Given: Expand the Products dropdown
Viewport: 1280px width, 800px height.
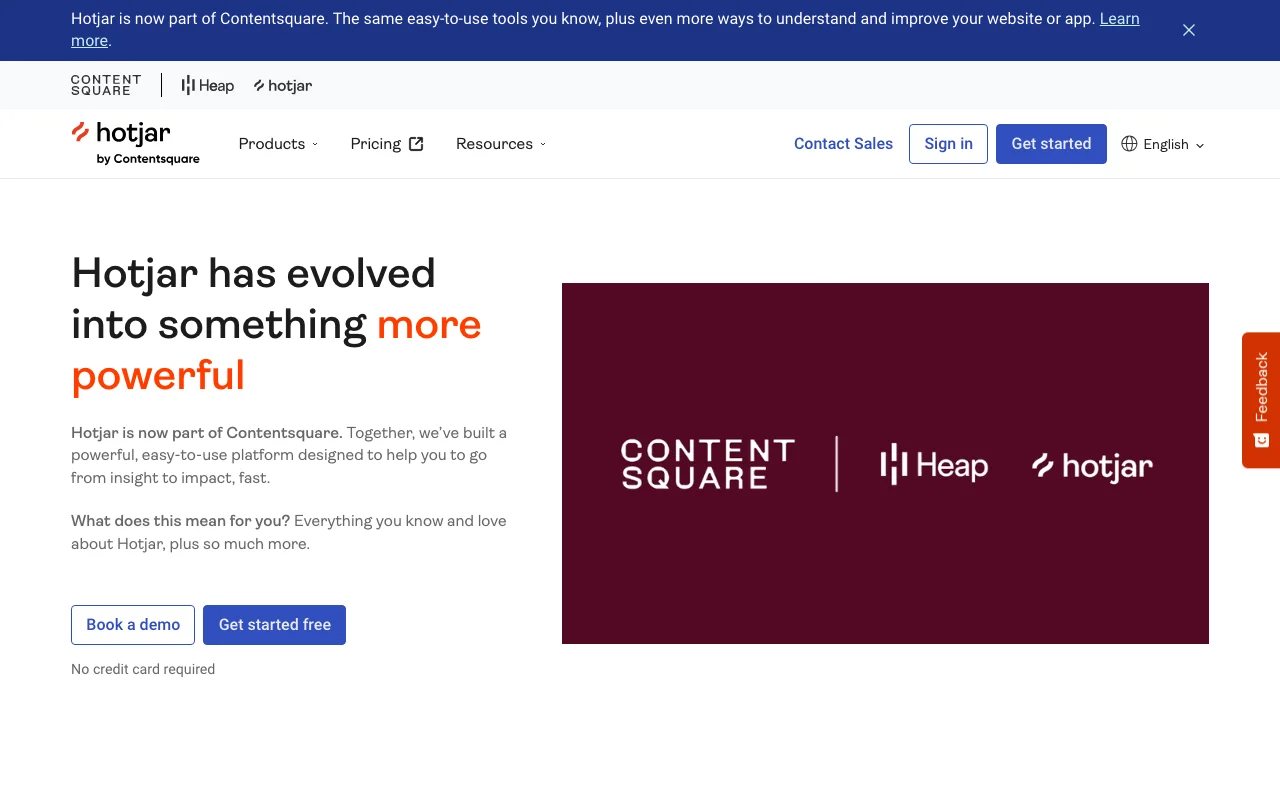Looking at the screenshot, I should pyautogui.click(x=278, y=144).
